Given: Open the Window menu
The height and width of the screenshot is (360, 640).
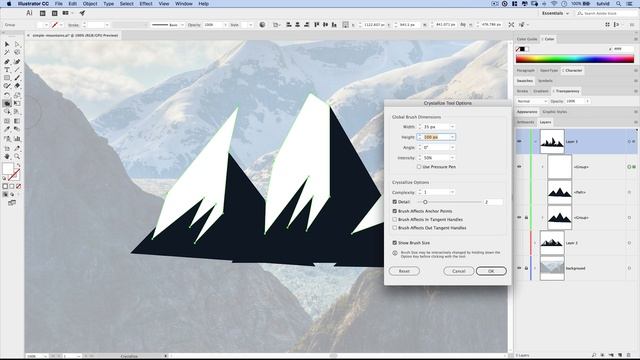Looking at the screenshot, I should click(x=184, y=4).
